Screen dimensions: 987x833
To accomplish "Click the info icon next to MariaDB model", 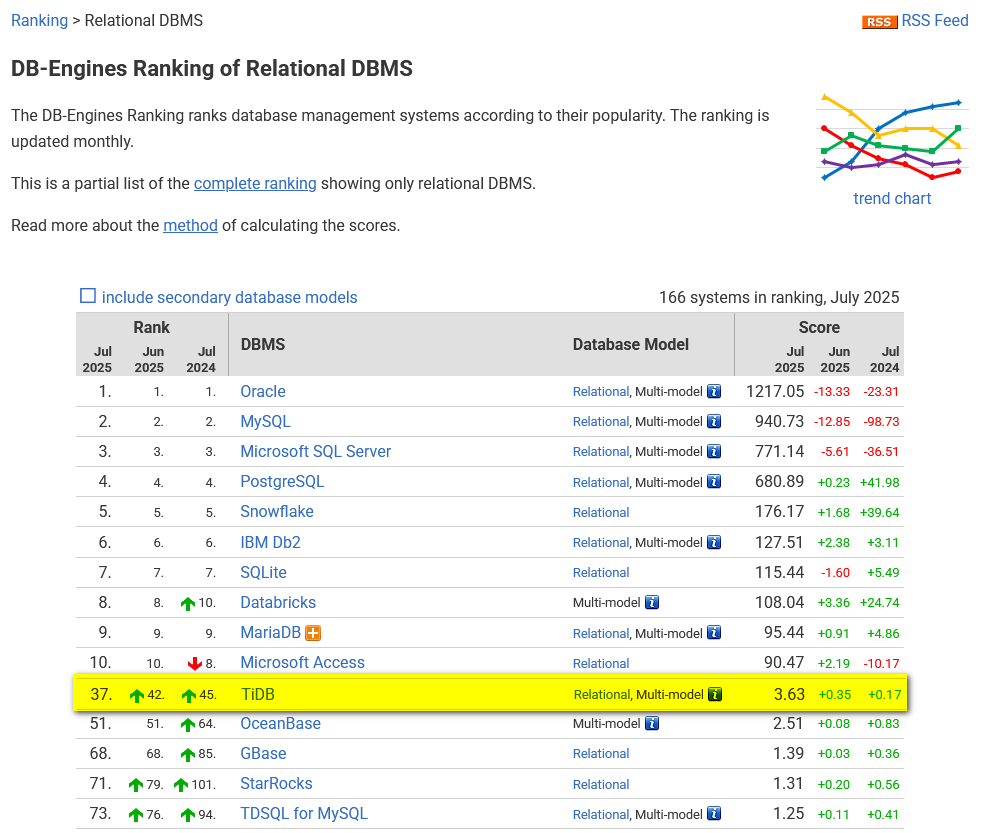I will pos(714,633).
